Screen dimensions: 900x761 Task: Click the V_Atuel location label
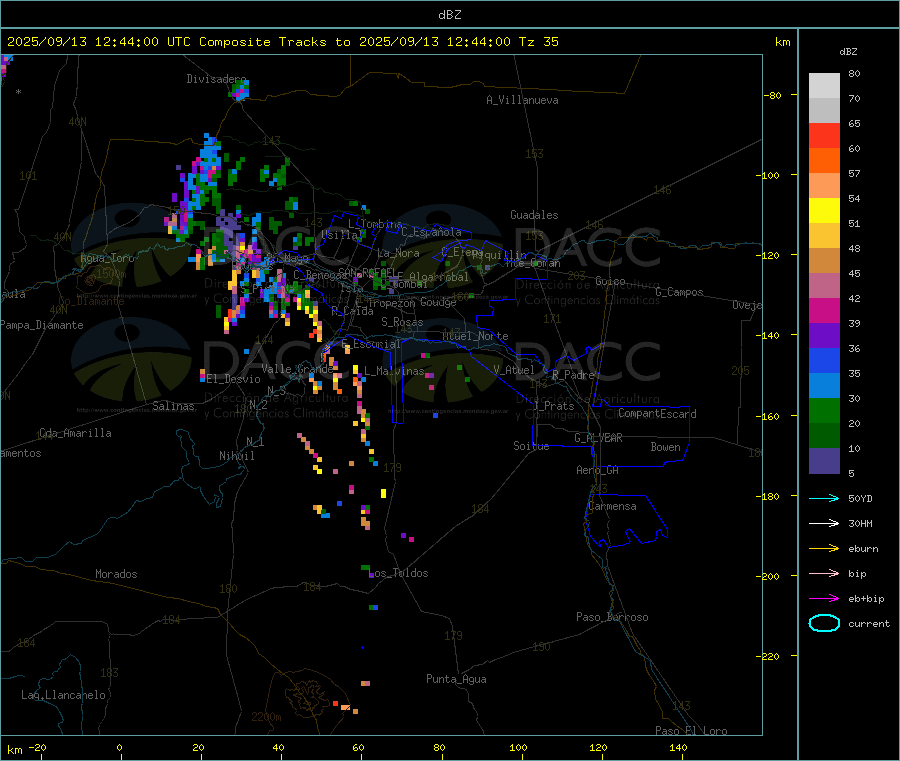[514, 370]
